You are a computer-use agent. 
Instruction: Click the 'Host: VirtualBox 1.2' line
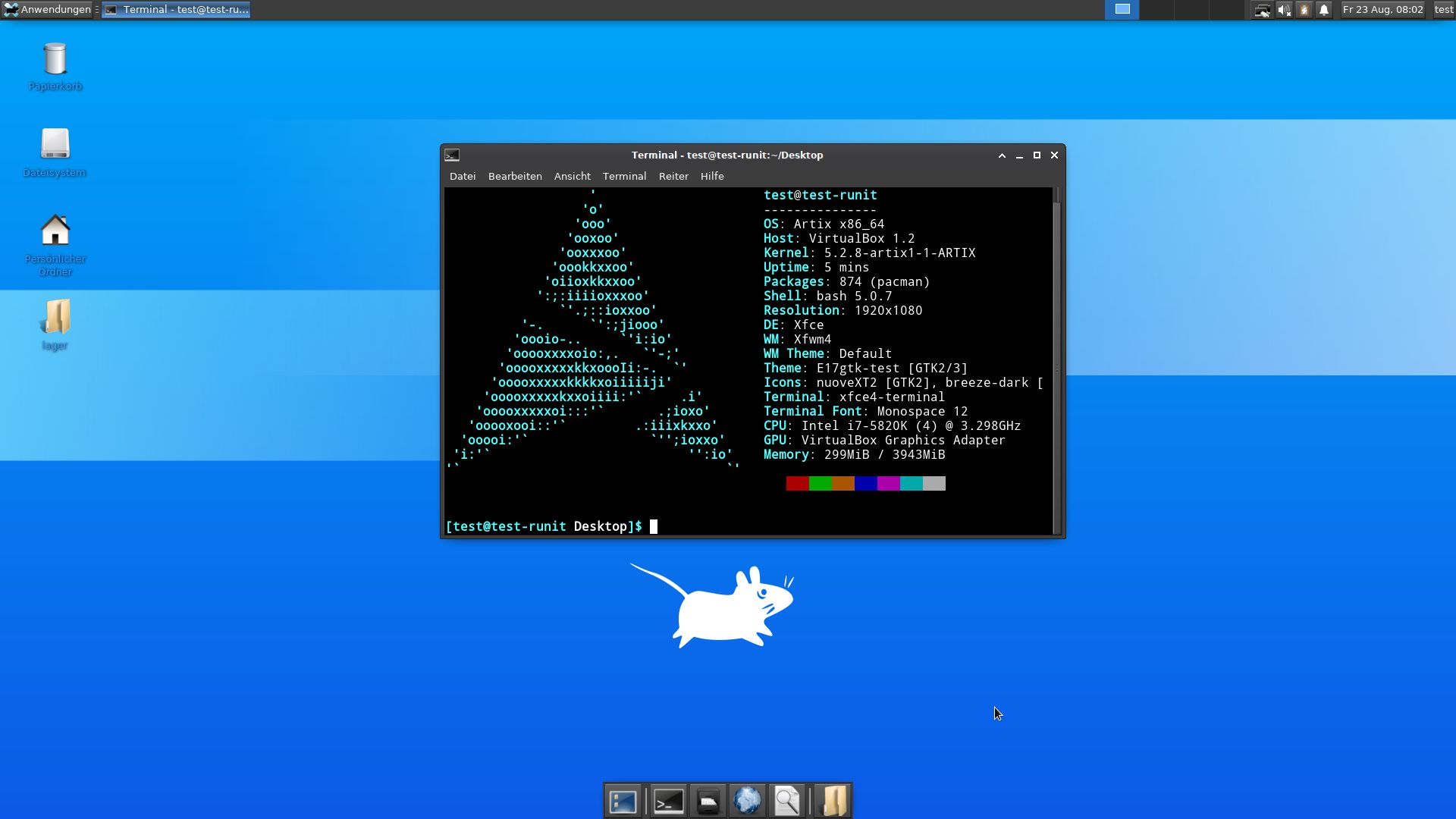click(x=839, y=238)
